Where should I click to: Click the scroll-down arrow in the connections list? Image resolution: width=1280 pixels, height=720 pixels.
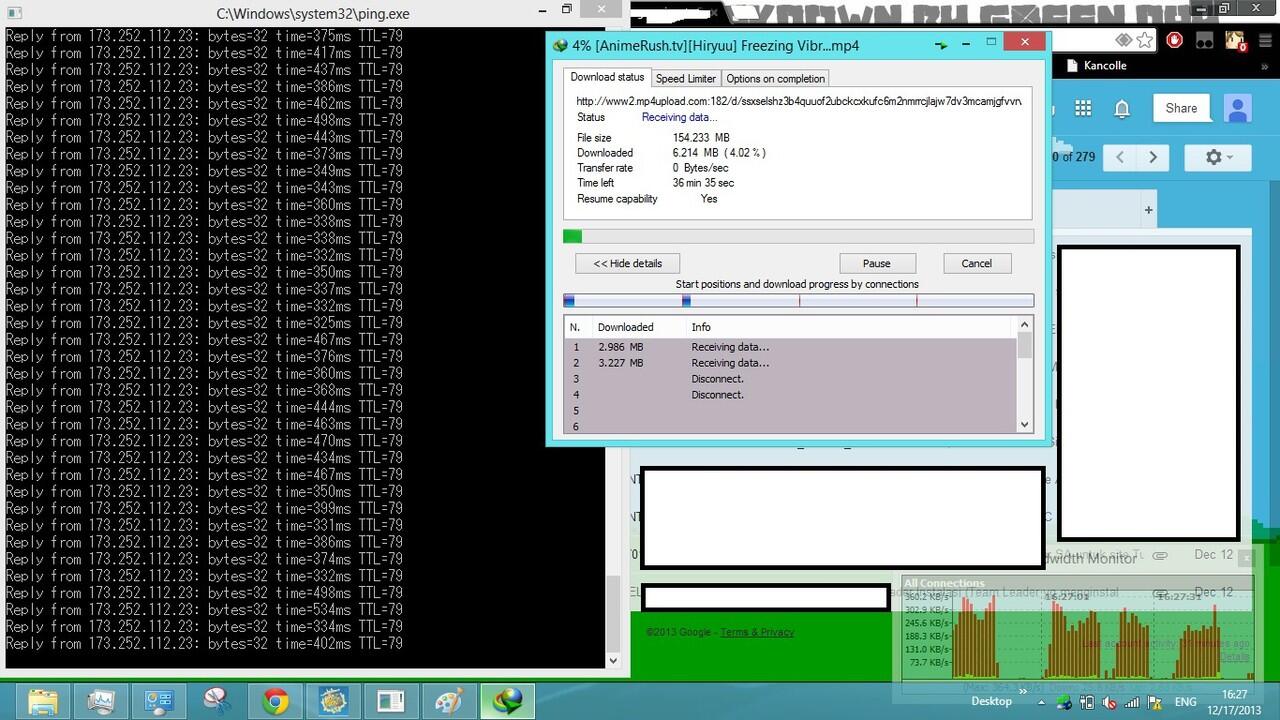point(1025,425)
